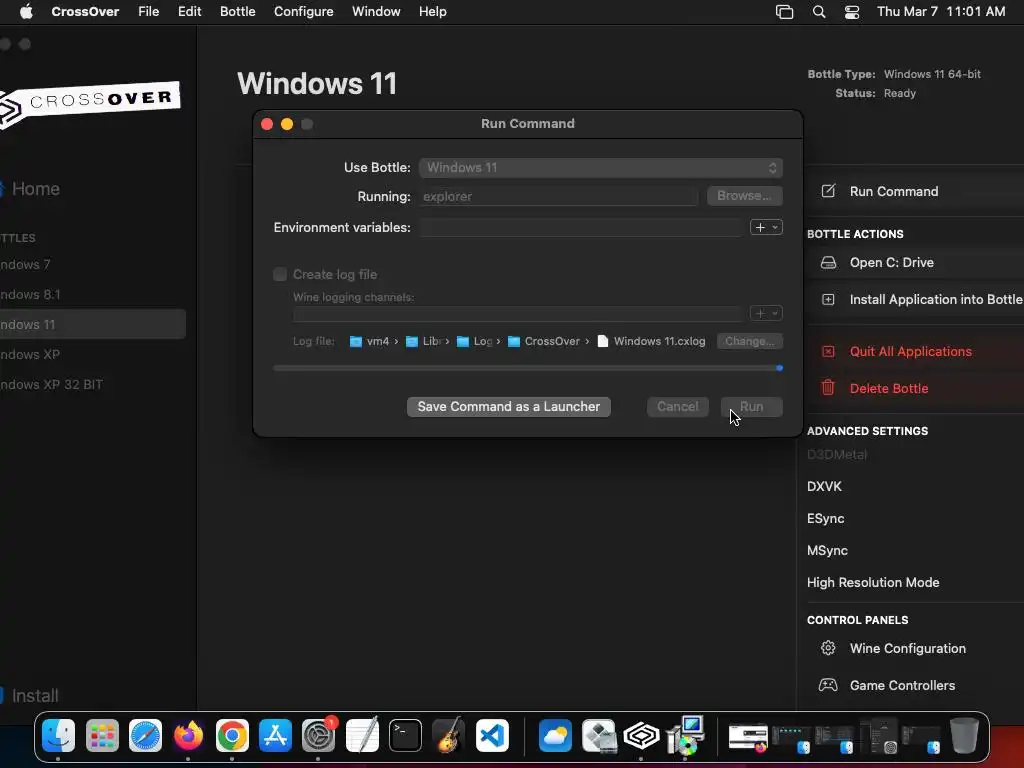
Task: Click the Running command input field
Action: coord(559,197)
